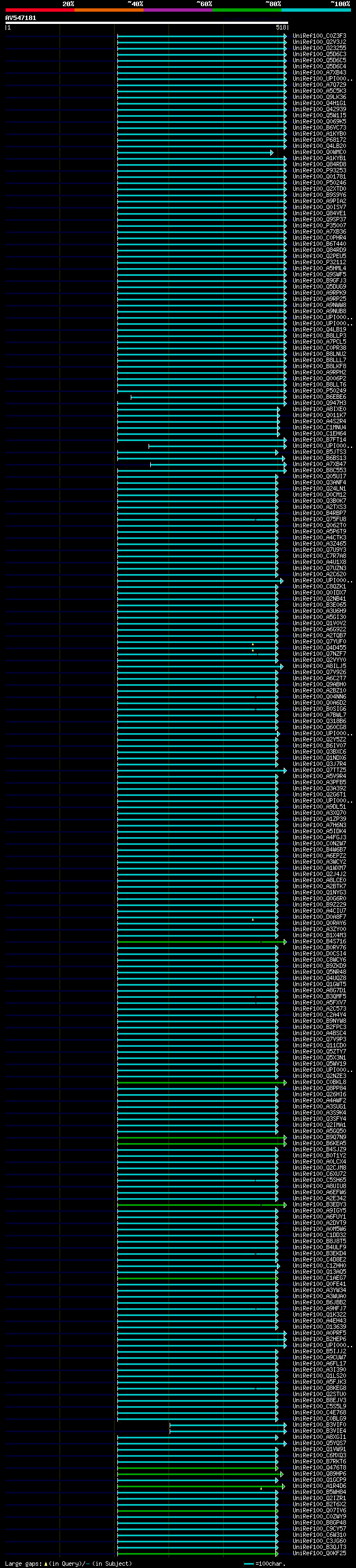Click the purple ~60% identity legend segment
356x1568 pixels.
pos(179,10)
